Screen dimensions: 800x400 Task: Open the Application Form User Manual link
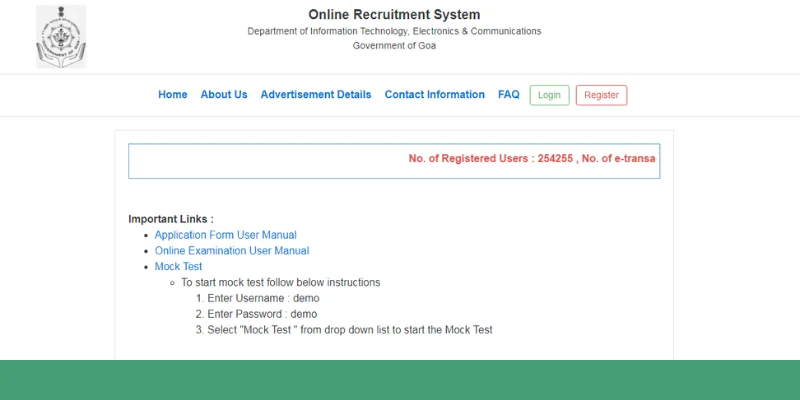[x=225, y=235]
